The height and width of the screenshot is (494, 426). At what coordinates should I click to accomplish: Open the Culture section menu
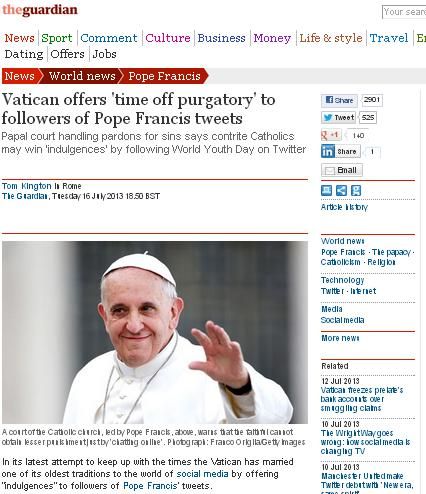168,38
